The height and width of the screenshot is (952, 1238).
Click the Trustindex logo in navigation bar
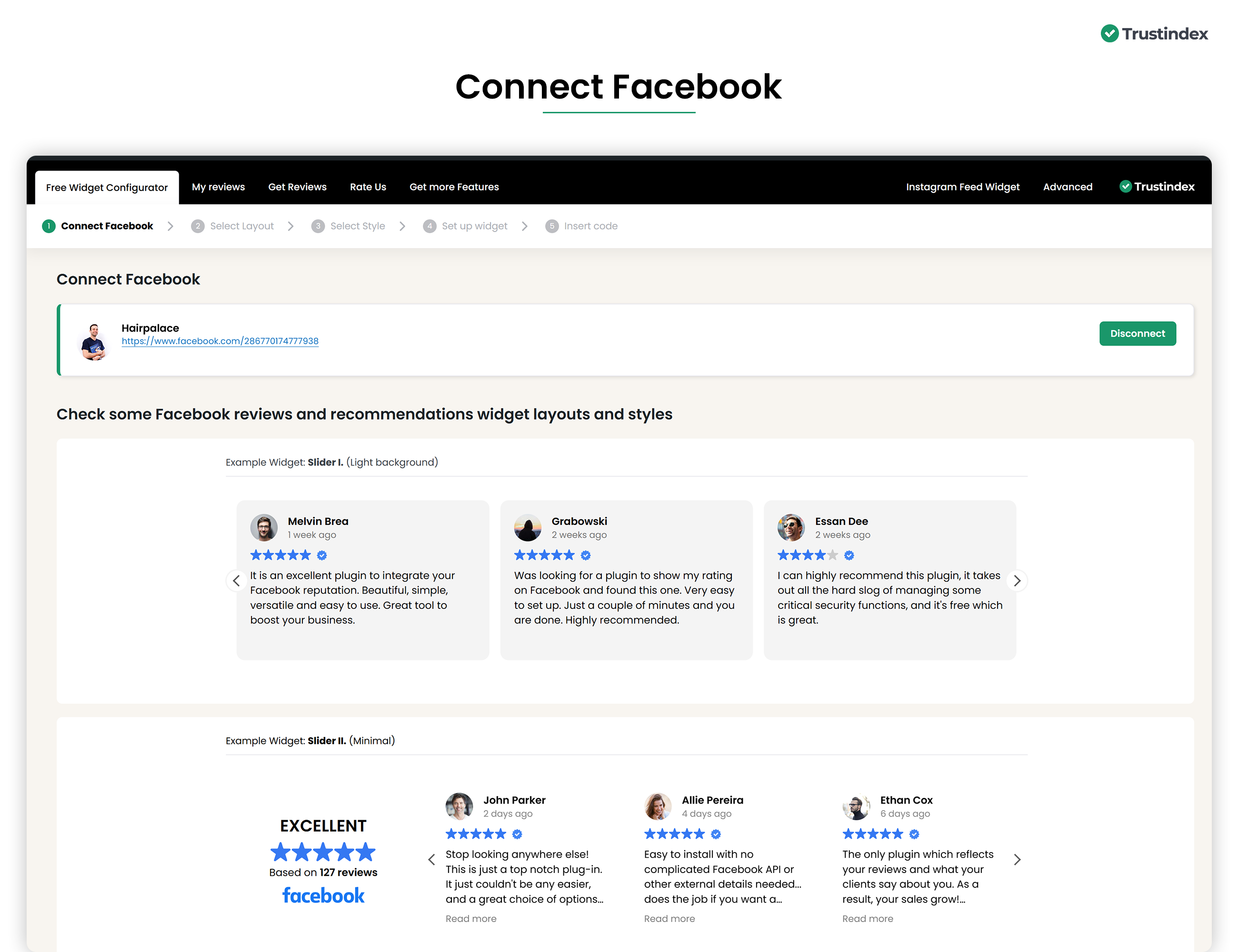[x=1157, y=187]
